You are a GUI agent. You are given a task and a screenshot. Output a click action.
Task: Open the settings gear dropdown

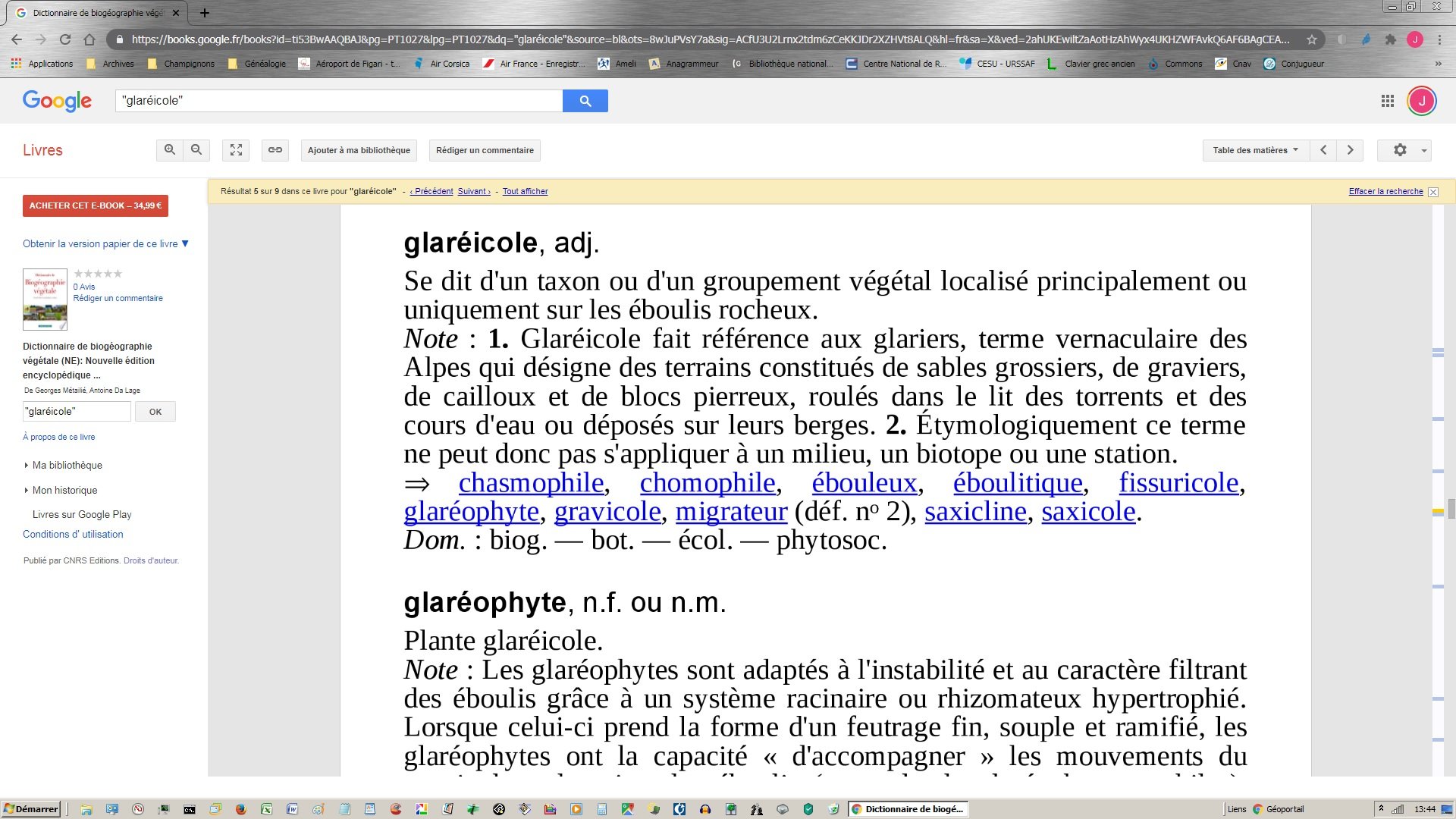coord(1404,150)
